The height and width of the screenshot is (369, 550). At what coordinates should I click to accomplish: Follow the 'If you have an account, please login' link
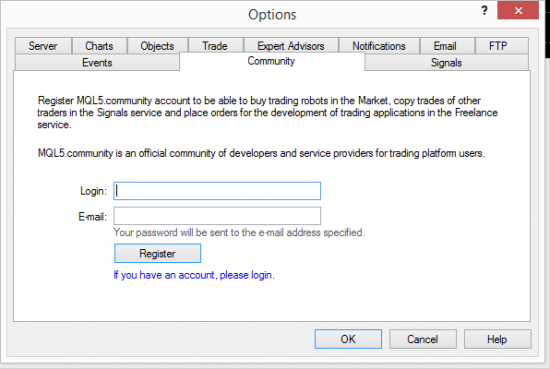(194, 275)
